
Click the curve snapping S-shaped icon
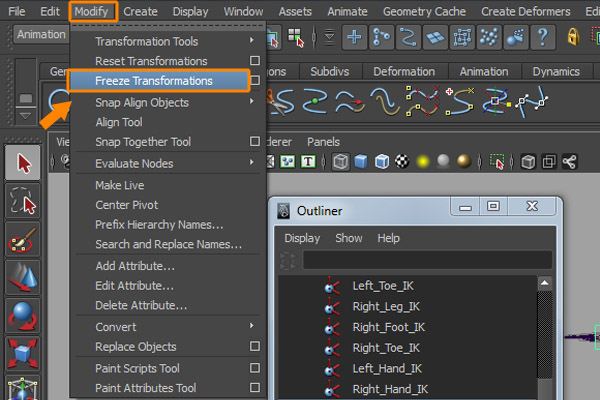tap(408, 37)
